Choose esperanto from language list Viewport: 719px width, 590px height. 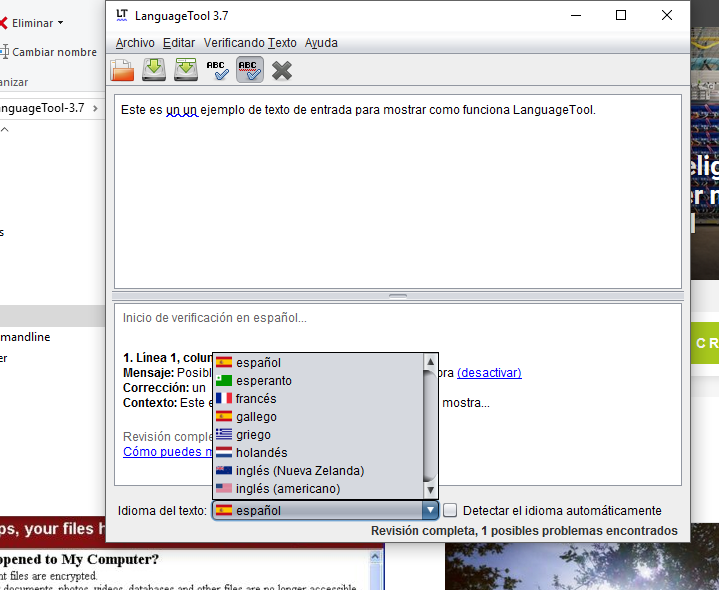(318, 380)
